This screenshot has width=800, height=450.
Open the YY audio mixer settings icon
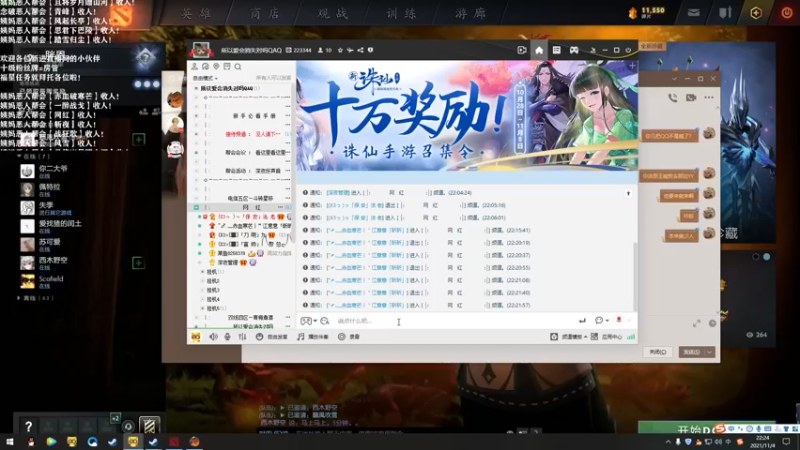click(x=242, y=337)
